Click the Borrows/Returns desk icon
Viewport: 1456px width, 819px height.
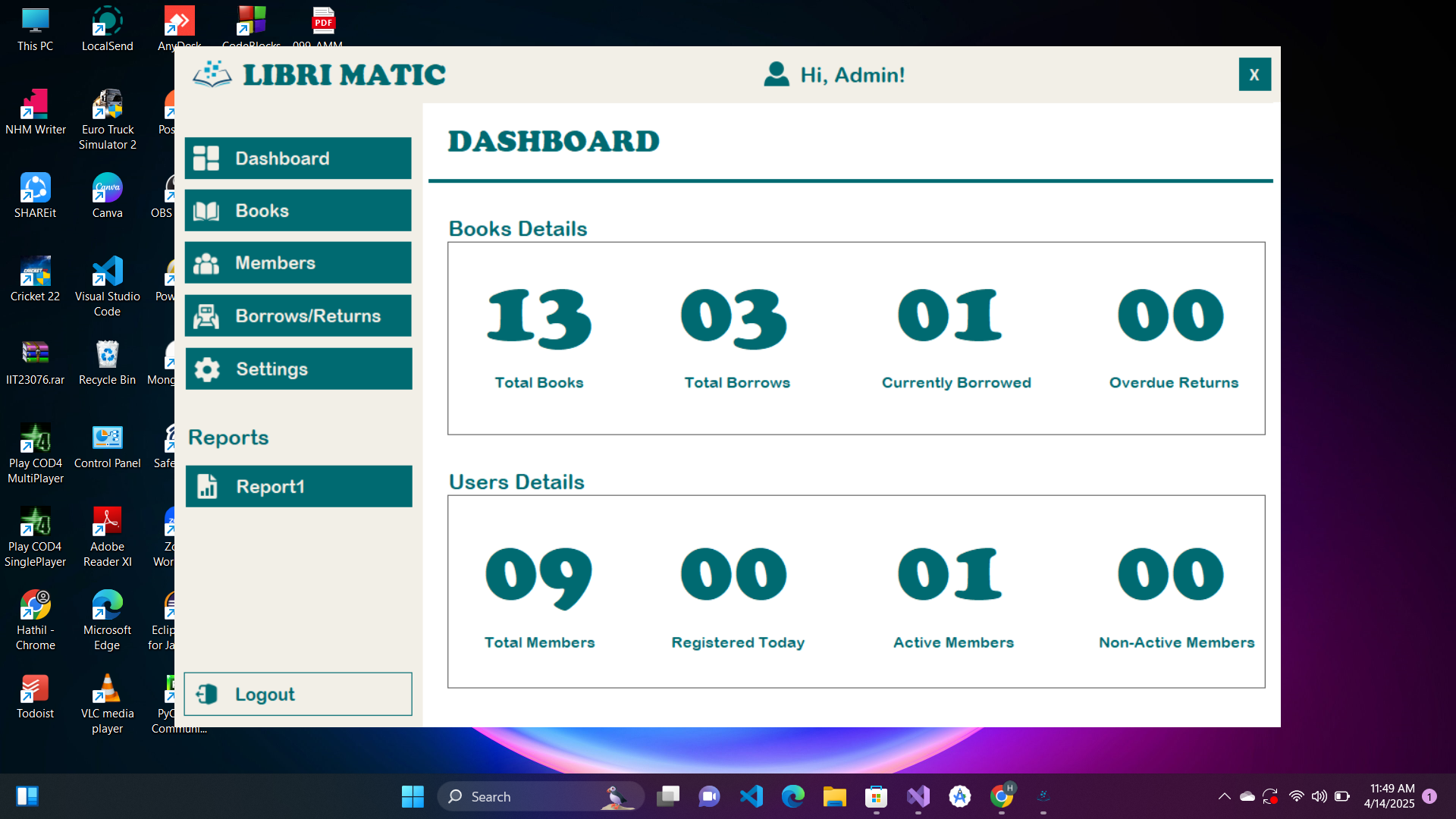click(x=206, y=316)
